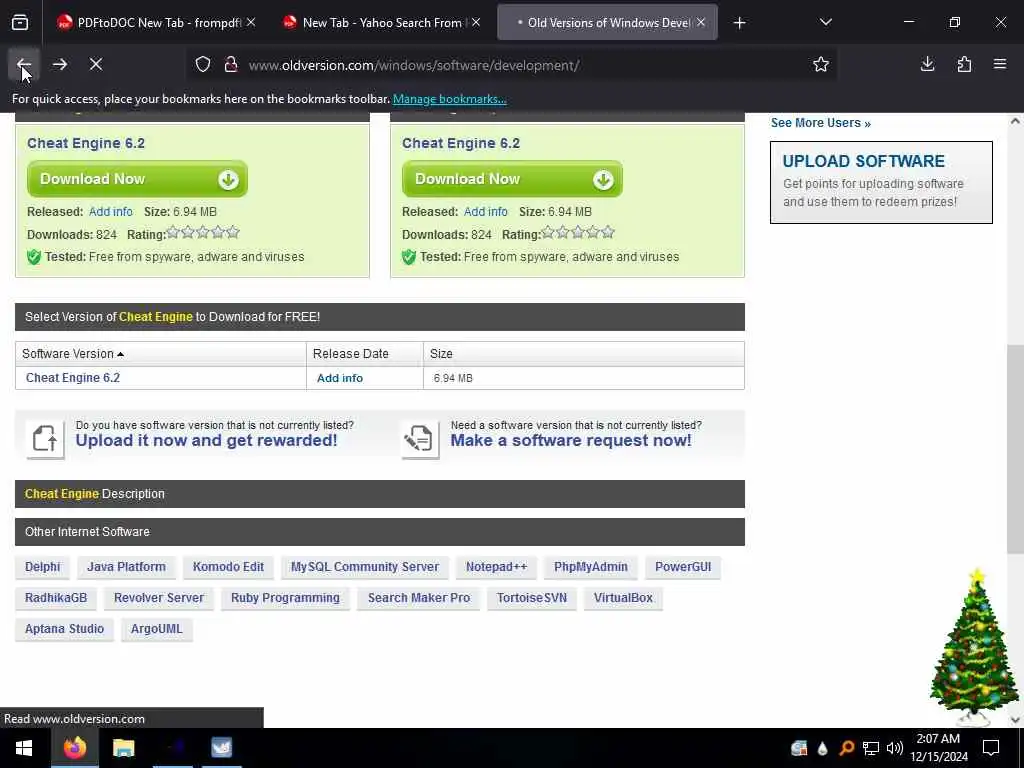Open the TortoiseSVN link
The image size is (1024, 768).
click(532, 598)
